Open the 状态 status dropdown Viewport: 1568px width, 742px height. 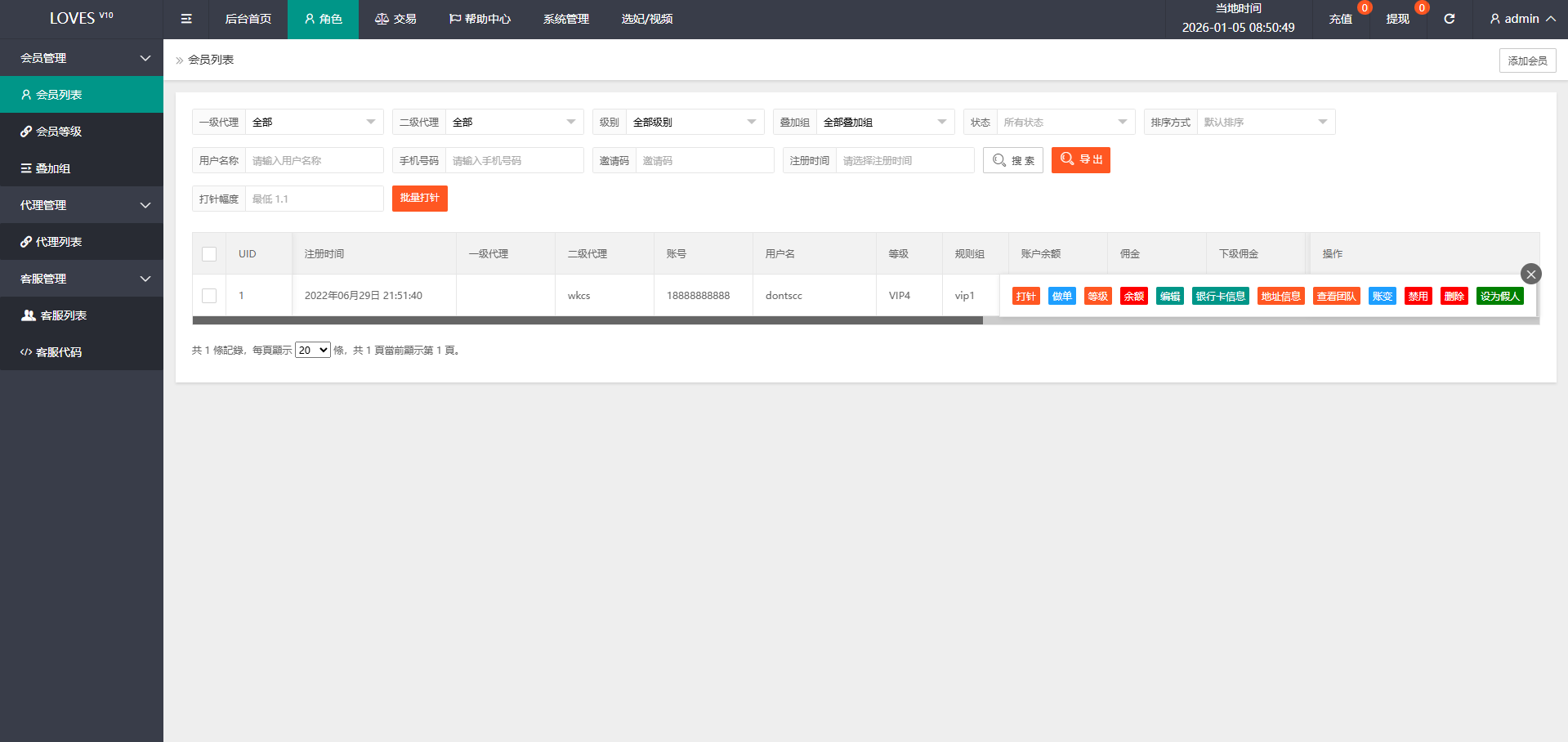pyautogui.click(x=1065, y=123)
